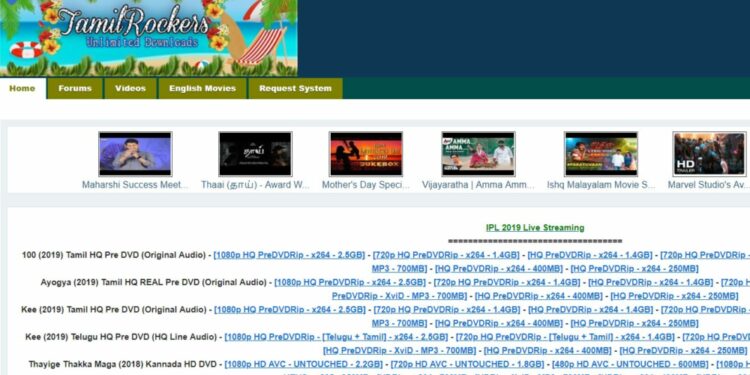
Task: Open the Mother's Day Special jukebox thumbnail
Action: [366, 154]
